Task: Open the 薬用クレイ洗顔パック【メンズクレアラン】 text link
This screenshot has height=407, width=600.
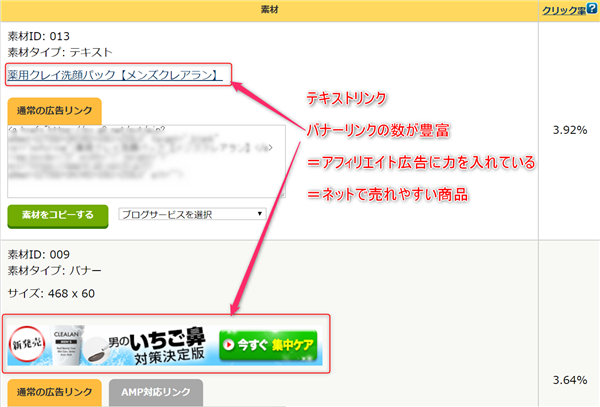Action: tap(115, 75)
